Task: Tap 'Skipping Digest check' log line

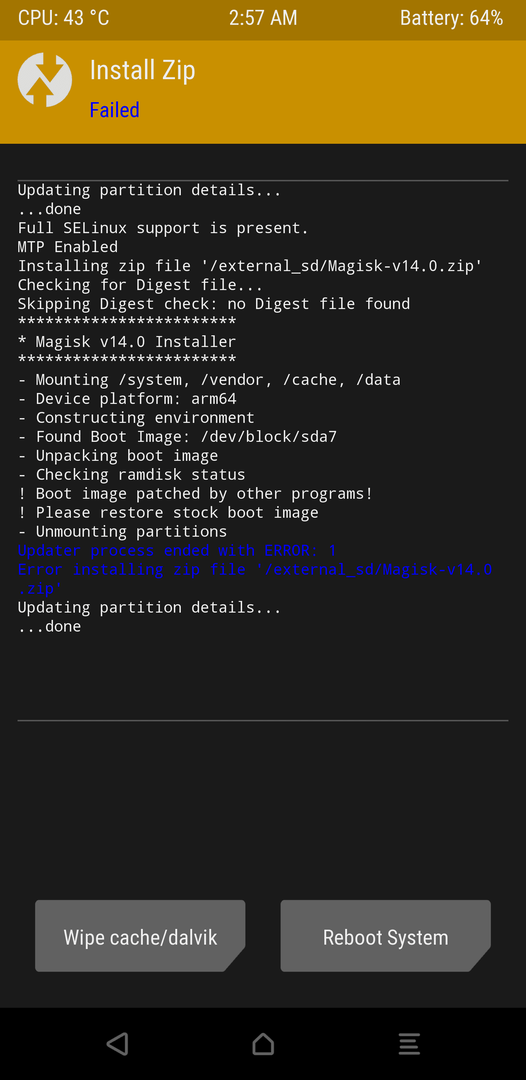Action: tap(213, 304)
